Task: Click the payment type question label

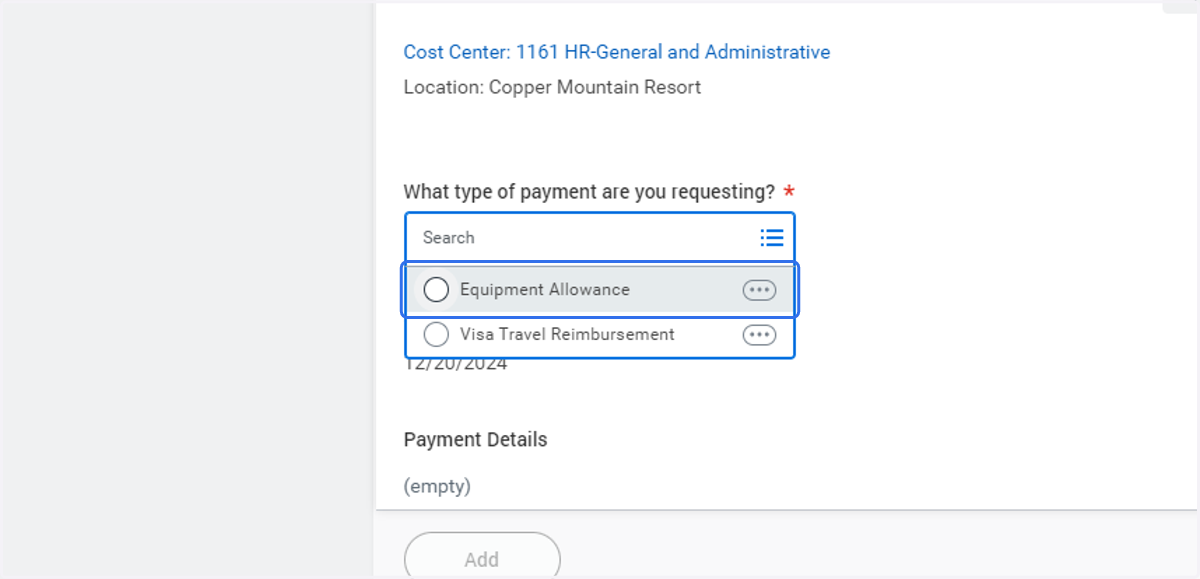Action: pyautogui.click(x=590, y=192)
